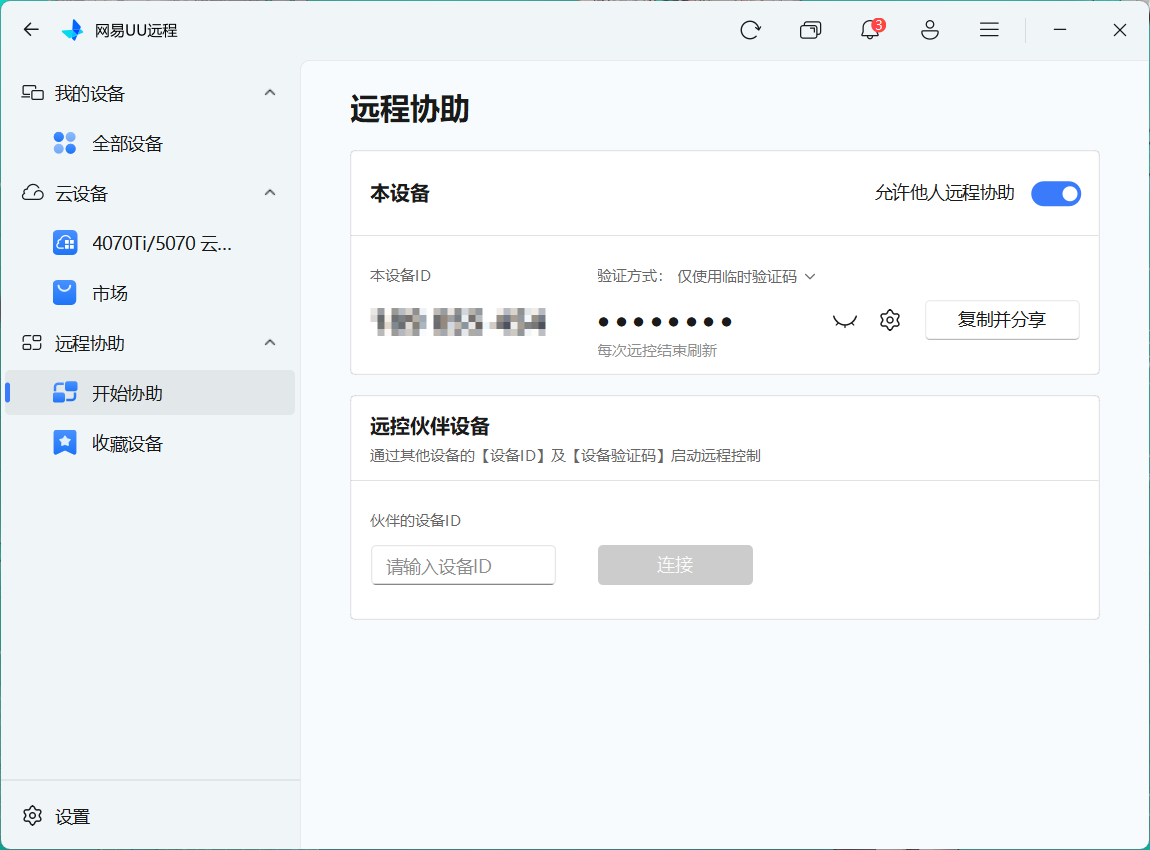Open the user account icon
1150x850 pixels.
point(930,30)
